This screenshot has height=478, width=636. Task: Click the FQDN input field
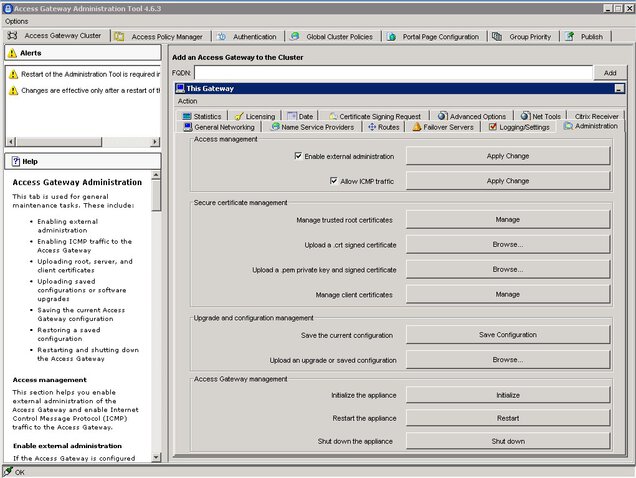click(x=393, y=73)
